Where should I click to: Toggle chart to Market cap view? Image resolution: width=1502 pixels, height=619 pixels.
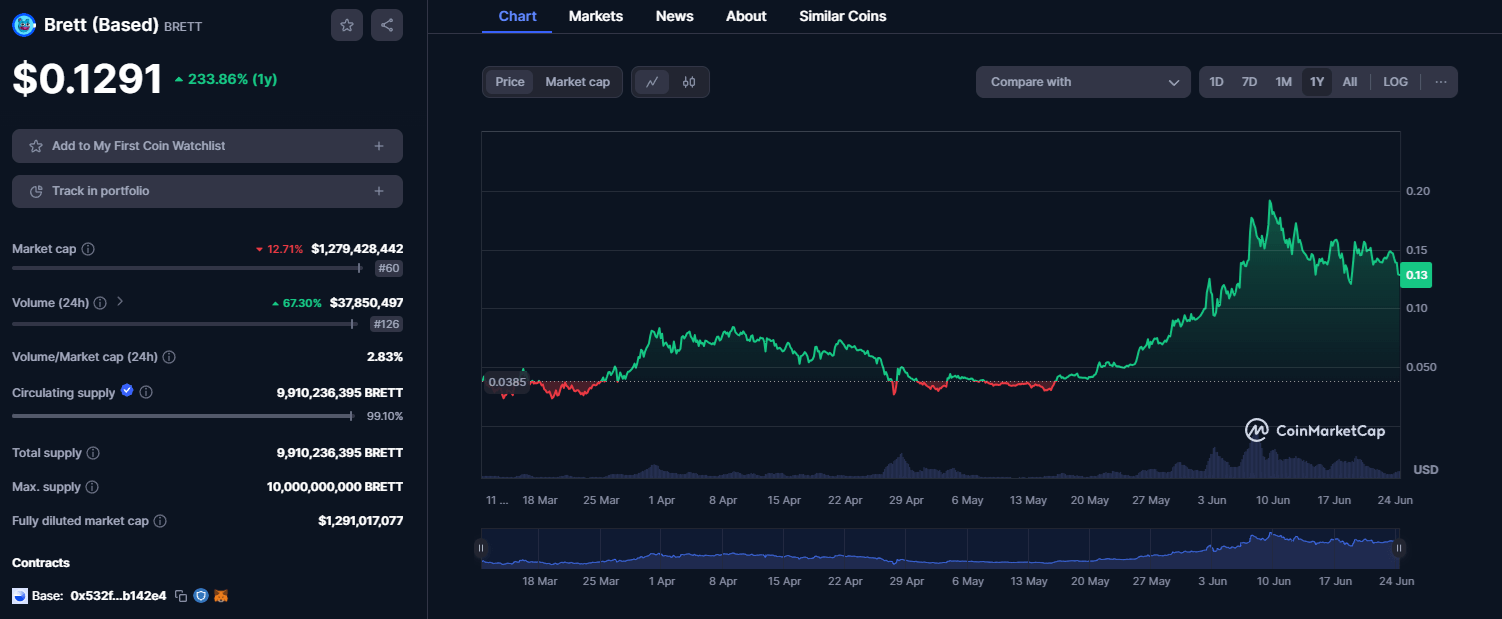[x=577, y=82]
